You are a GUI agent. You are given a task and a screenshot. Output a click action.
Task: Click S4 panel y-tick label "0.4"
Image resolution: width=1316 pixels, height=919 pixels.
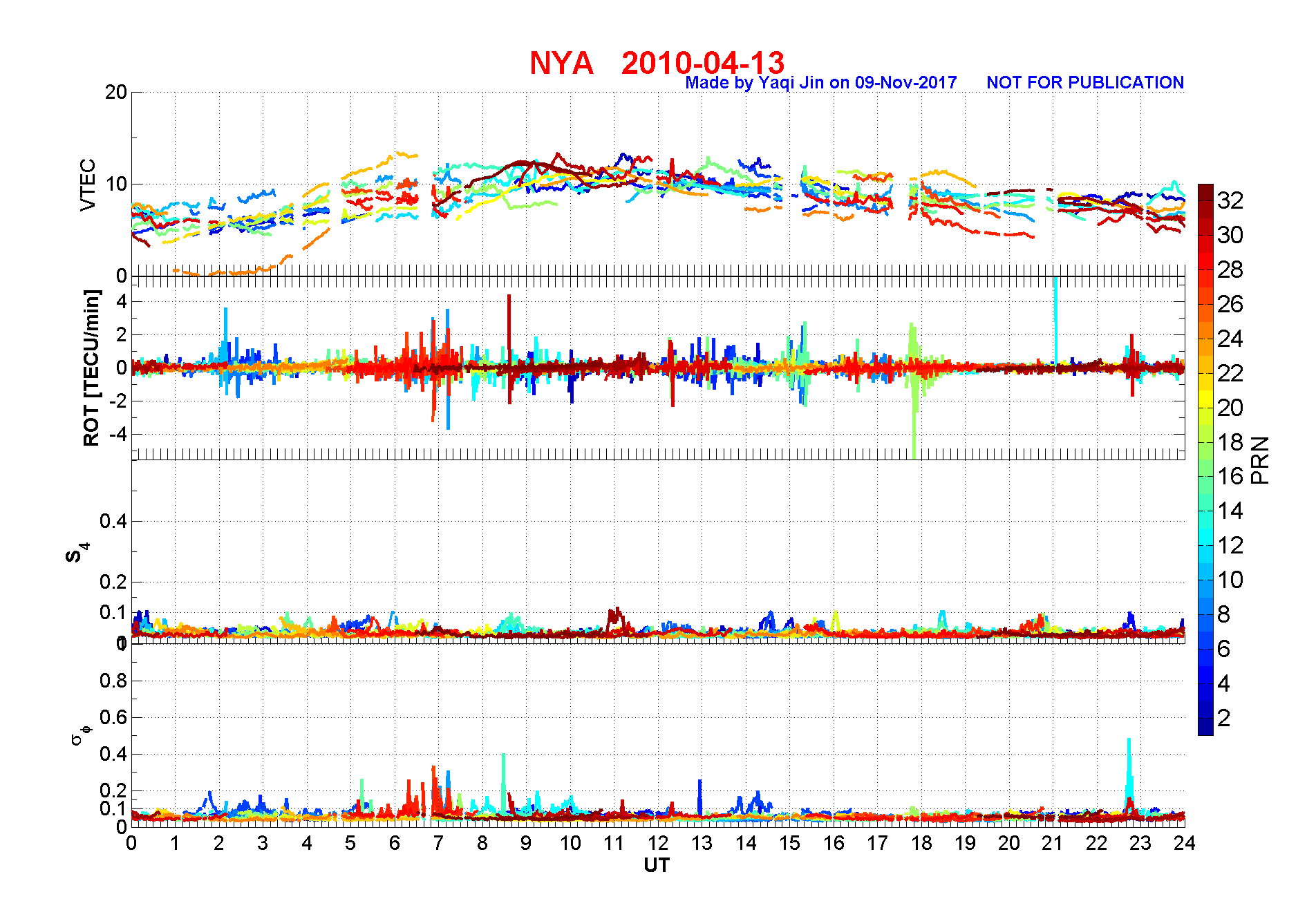point(113,522)
